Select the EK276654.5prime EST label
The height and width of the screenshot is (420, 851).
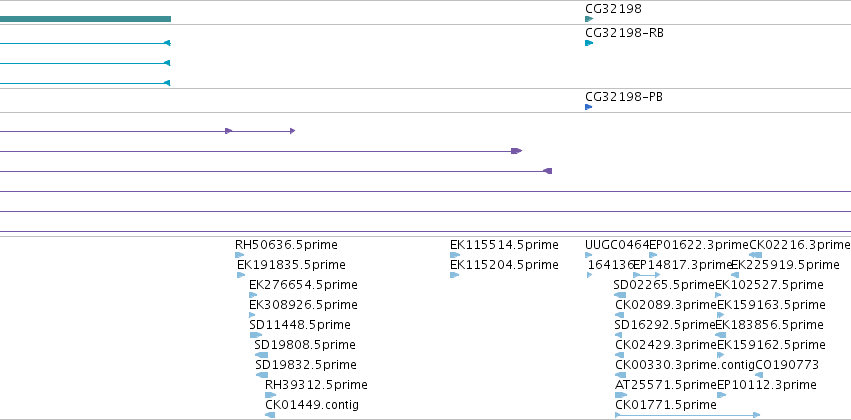pos(303,285)
